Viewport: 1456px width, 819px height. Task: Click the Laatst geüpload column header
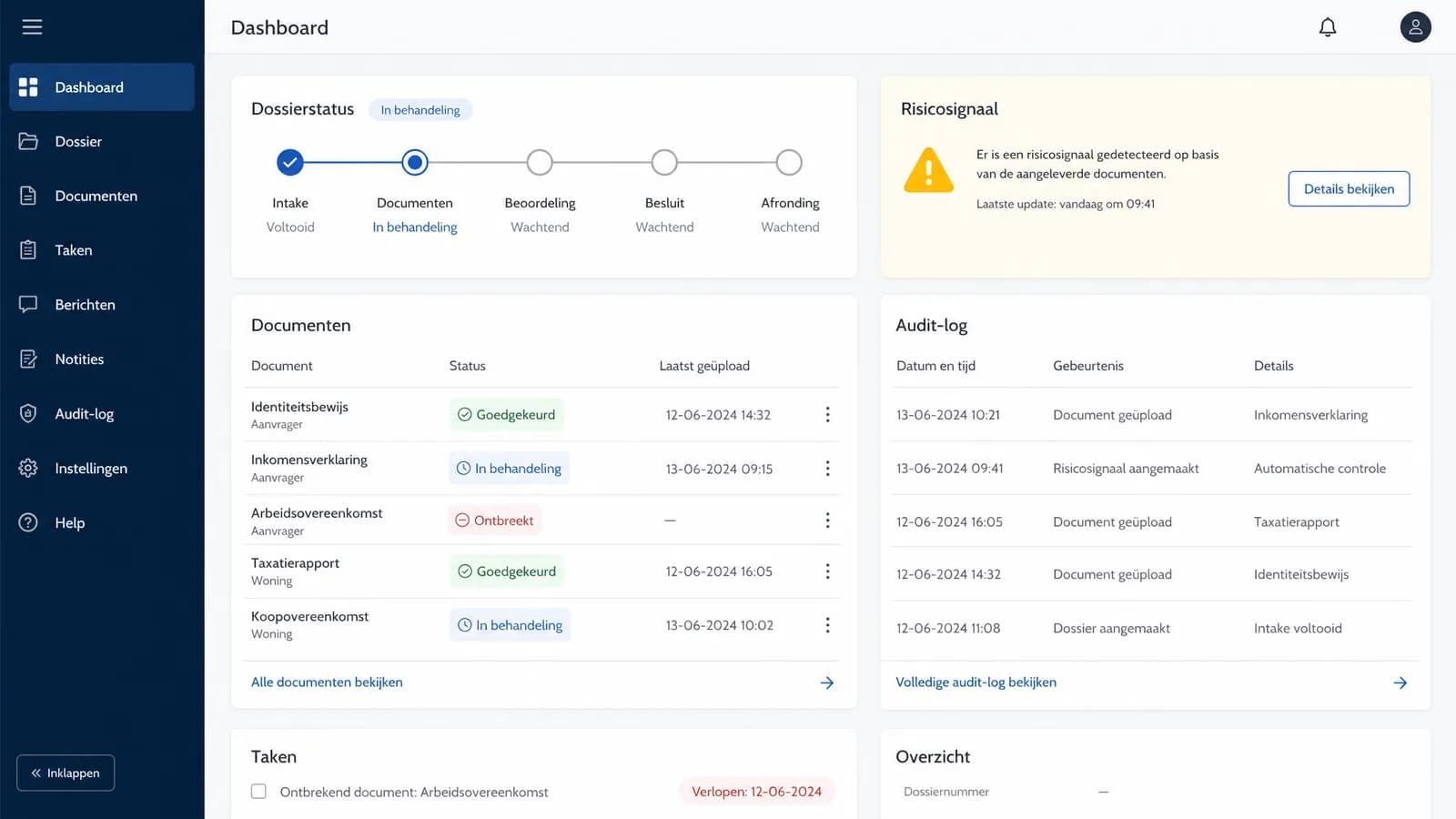coord(704,366)
